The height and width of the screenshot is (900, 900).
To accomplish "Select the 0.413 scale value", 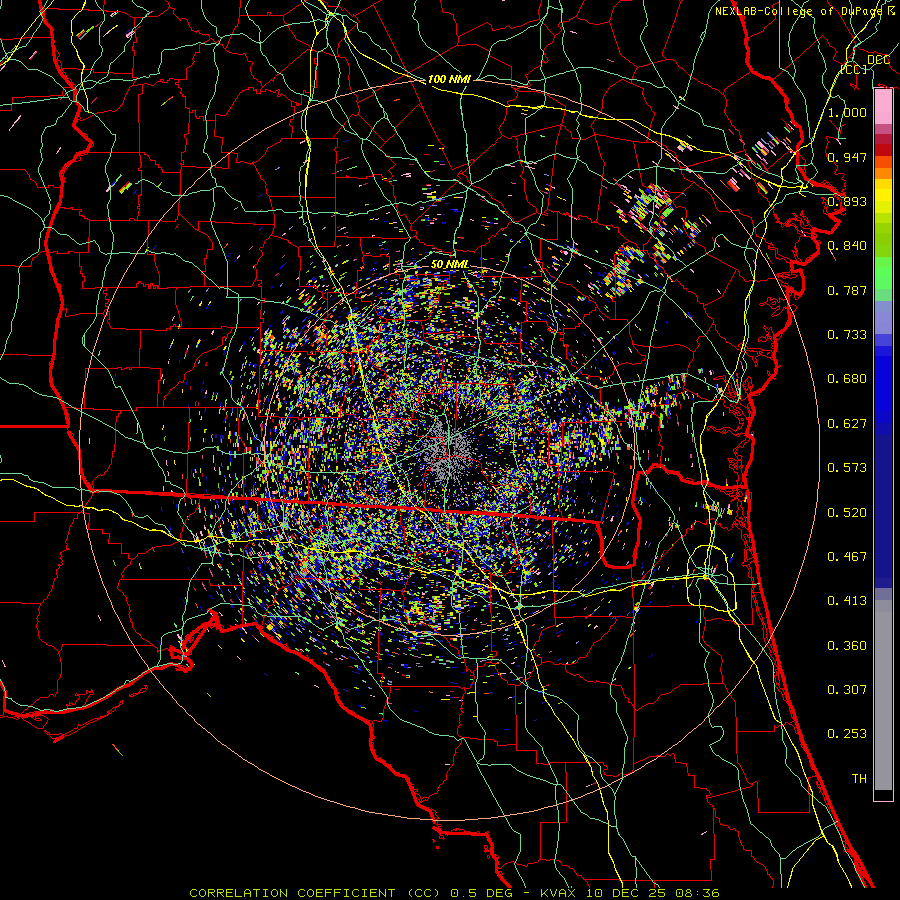I will point(847,601).
